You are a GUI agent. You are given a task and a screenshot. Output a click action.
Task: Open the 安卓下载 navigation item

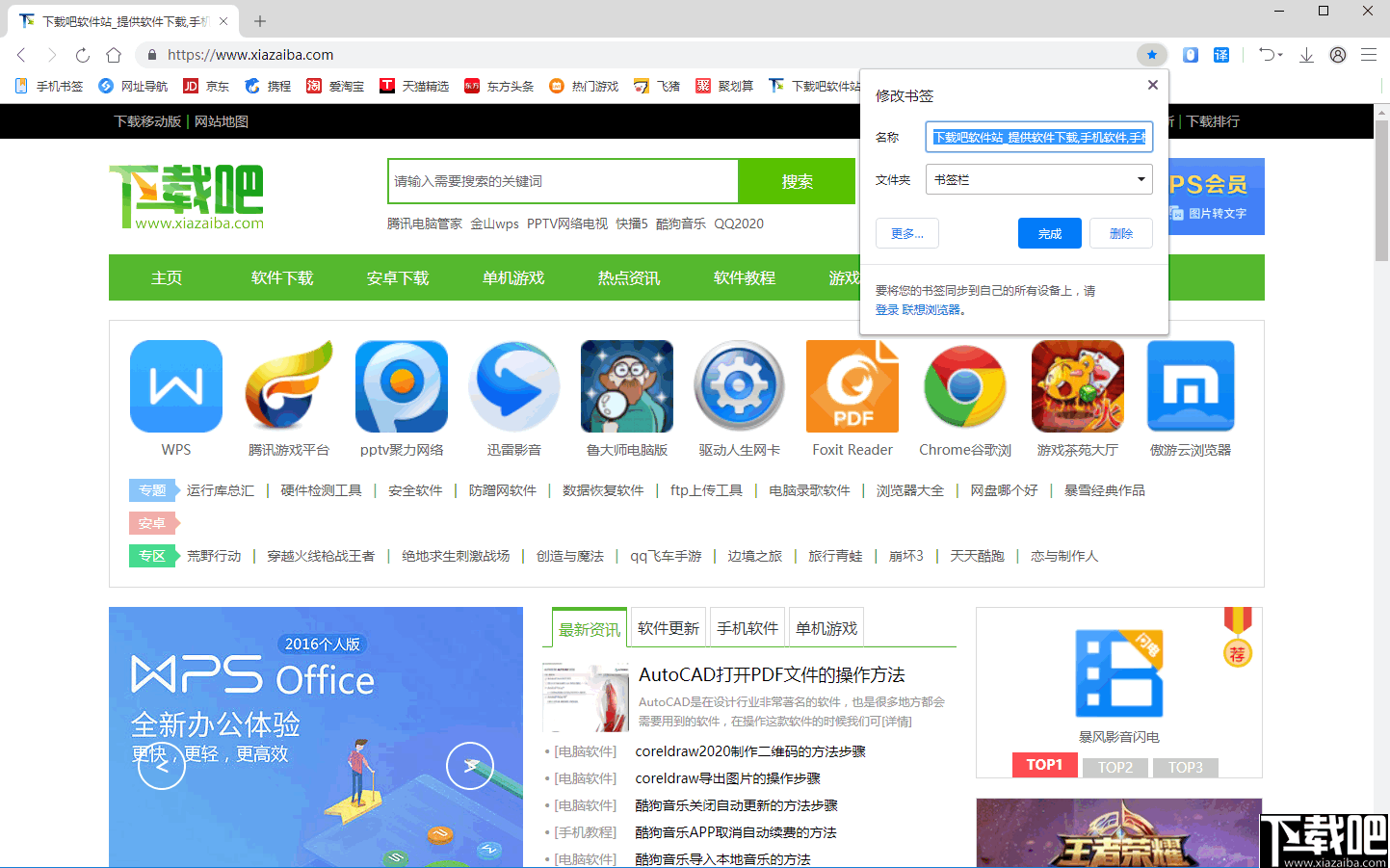pyautogui.click(x=398, y=277)
